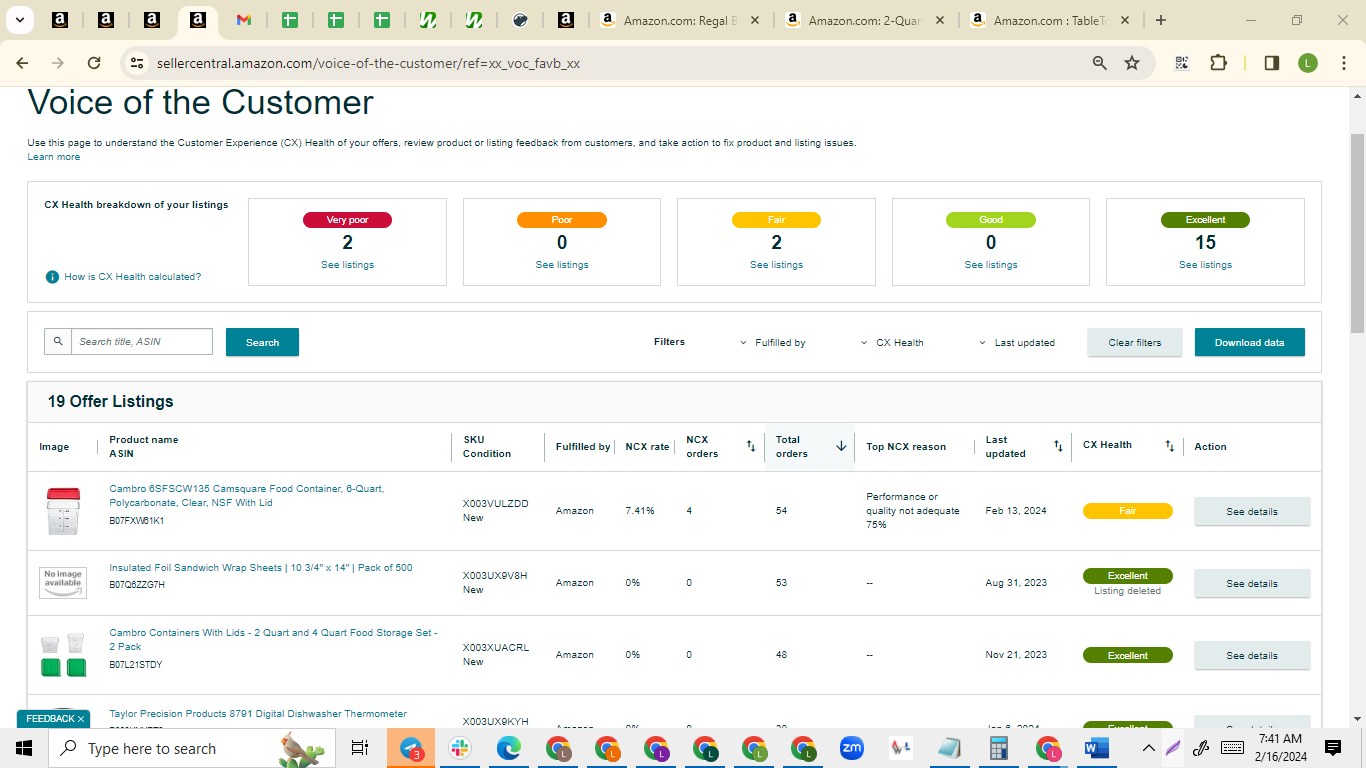This screenshot has width=1366, height=768.
Task: Close the Amazon.com: Regal tab
Action: tap(753, 20)
